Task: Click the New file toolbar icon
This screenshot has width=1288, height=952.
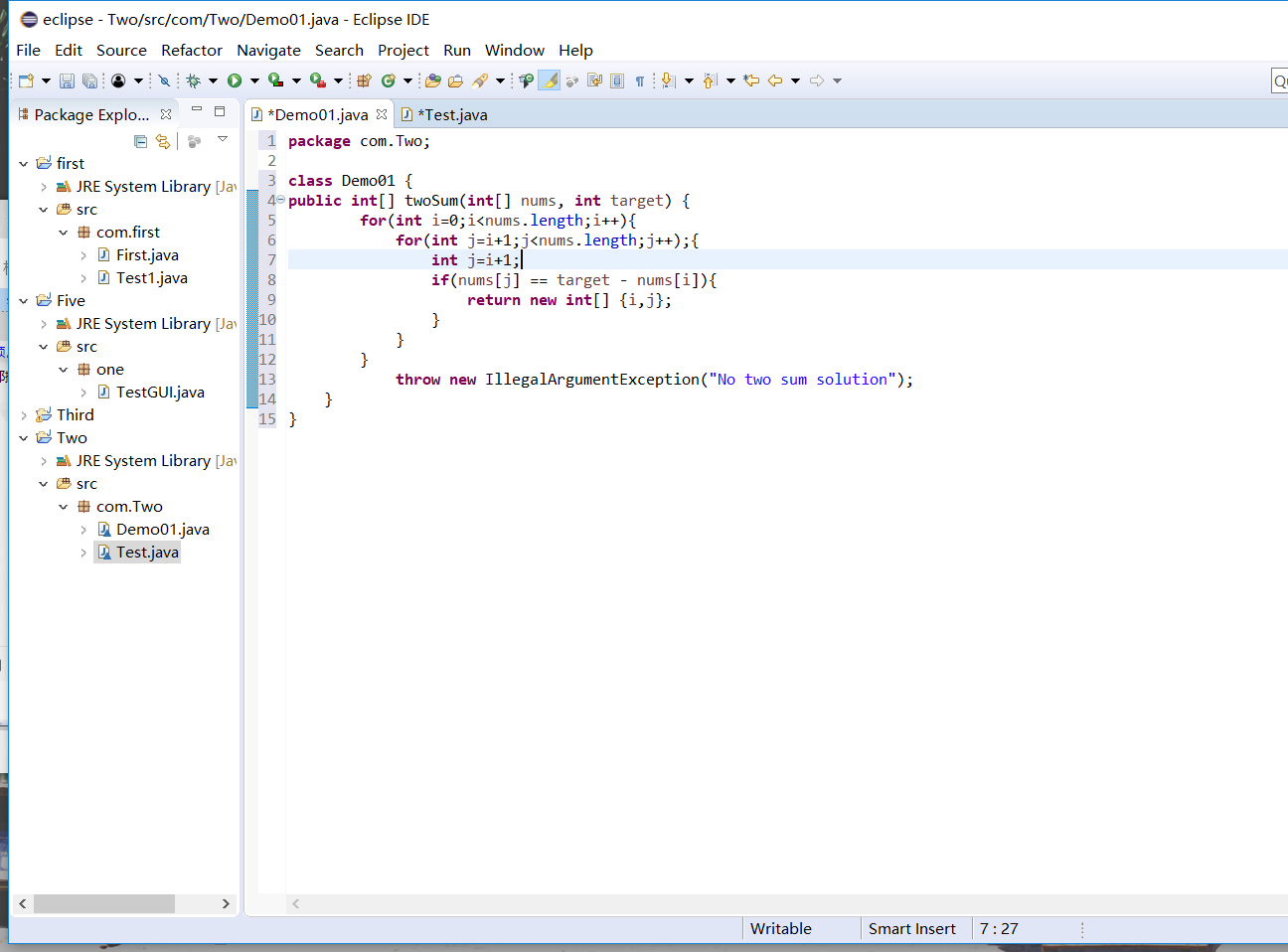Action: (27, 80)
